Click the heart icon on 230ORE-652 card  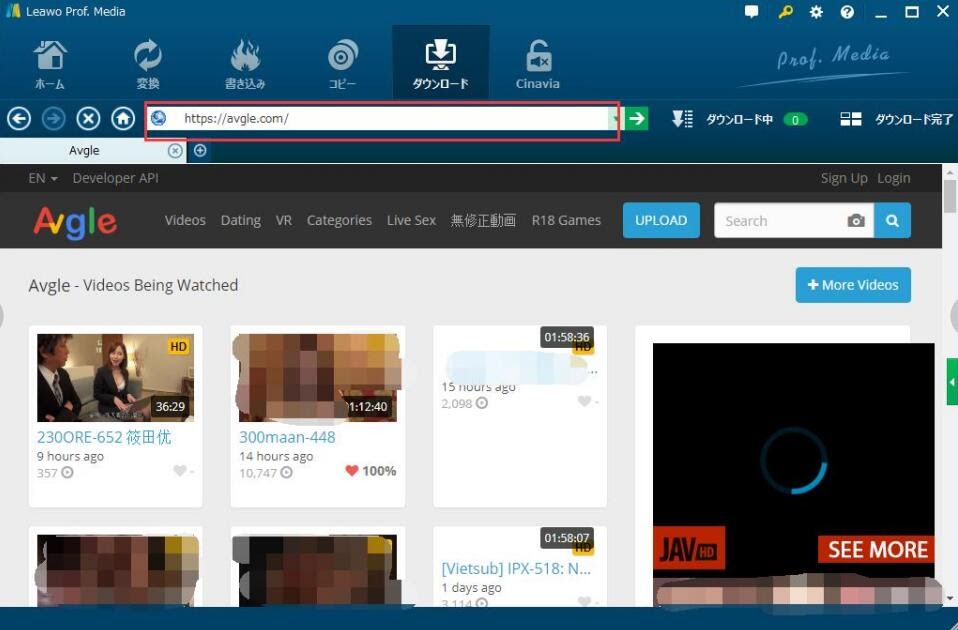click(x=180, y=471)
